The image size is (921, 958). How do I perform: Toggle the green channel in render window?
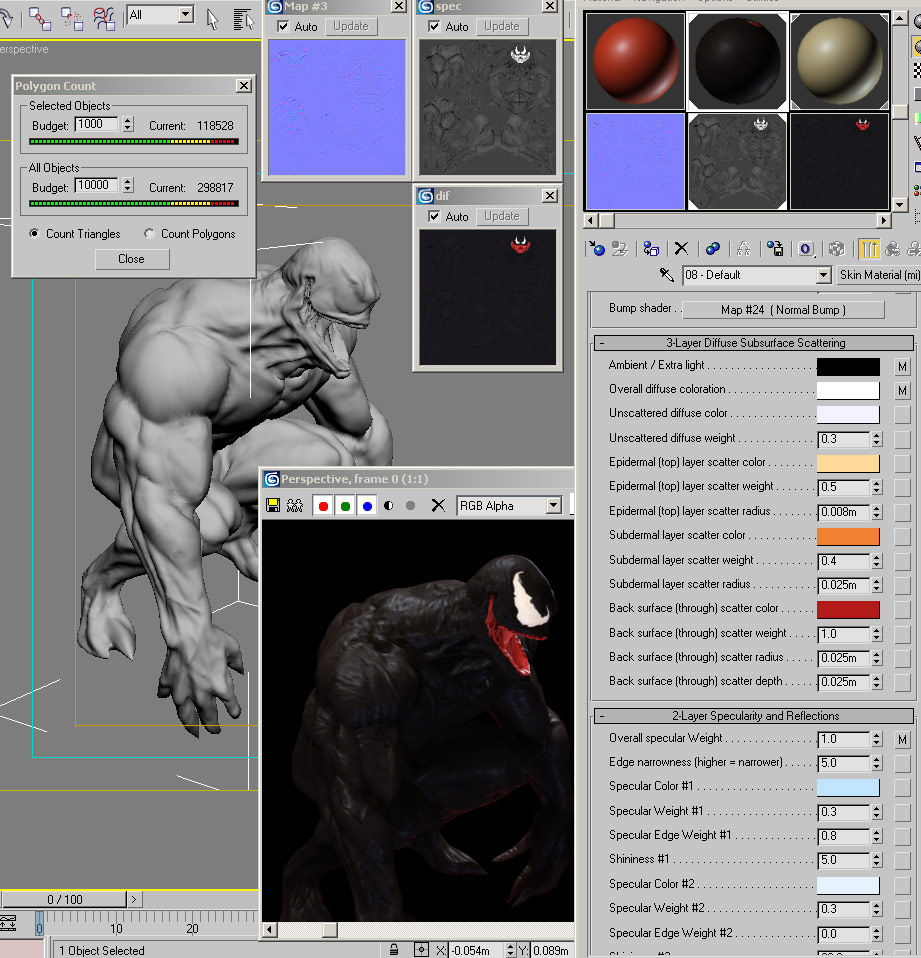[x=345, y=506]
